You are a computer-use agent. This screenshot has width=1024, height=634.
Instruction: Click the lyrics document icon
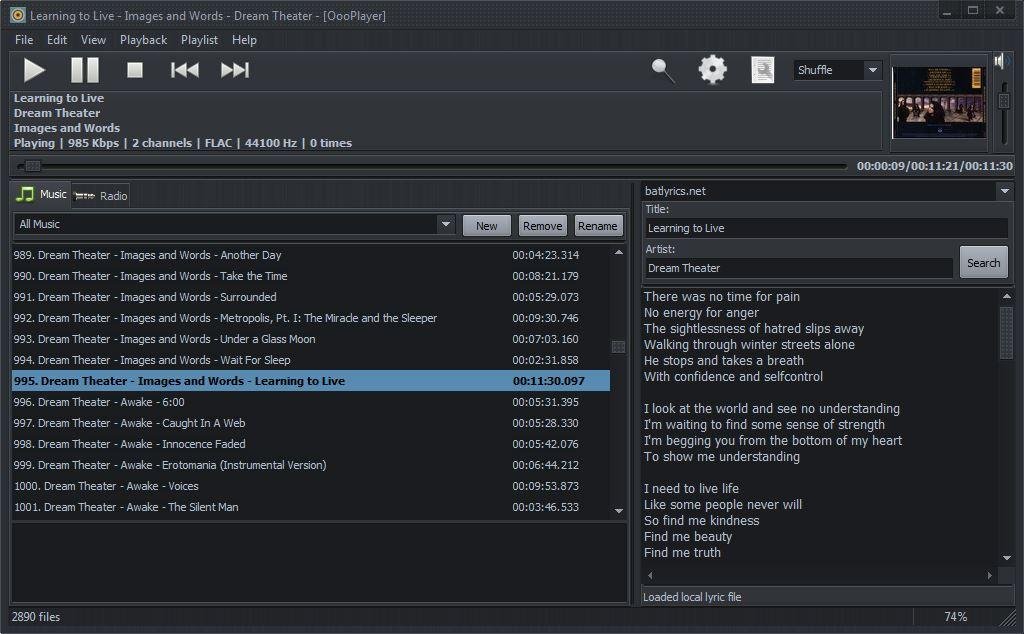click(x=763, y=70)
